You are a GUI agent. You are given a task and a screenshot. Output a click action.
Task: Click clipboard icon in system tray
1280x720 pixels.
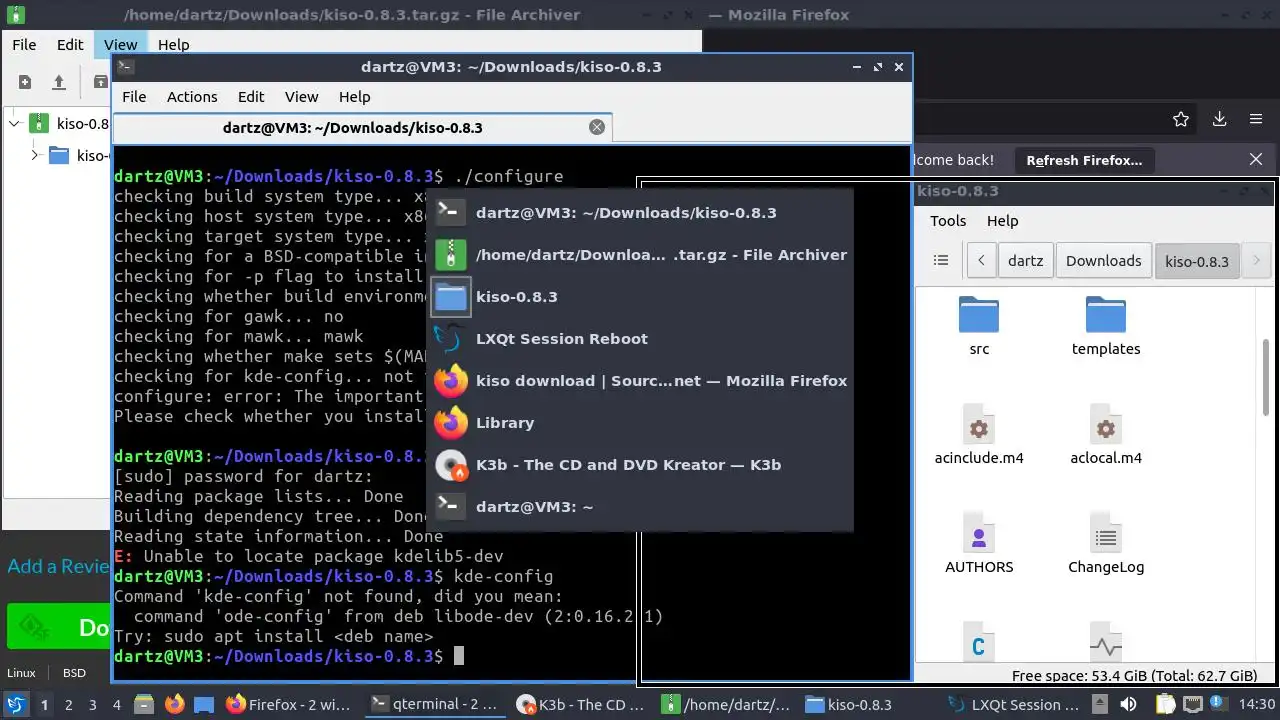point(1165,704)
